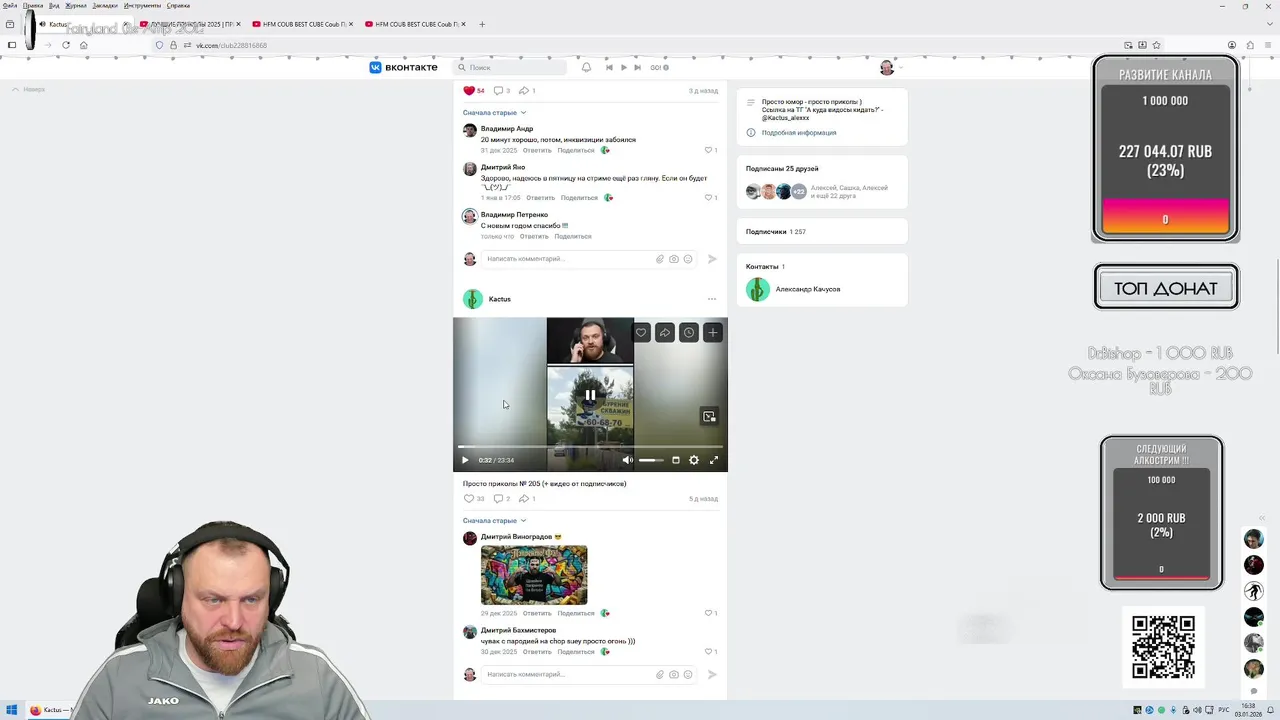Enter fullscreen on the video player
This screenshot has width=1280, height=720.
tap(714, 460)
